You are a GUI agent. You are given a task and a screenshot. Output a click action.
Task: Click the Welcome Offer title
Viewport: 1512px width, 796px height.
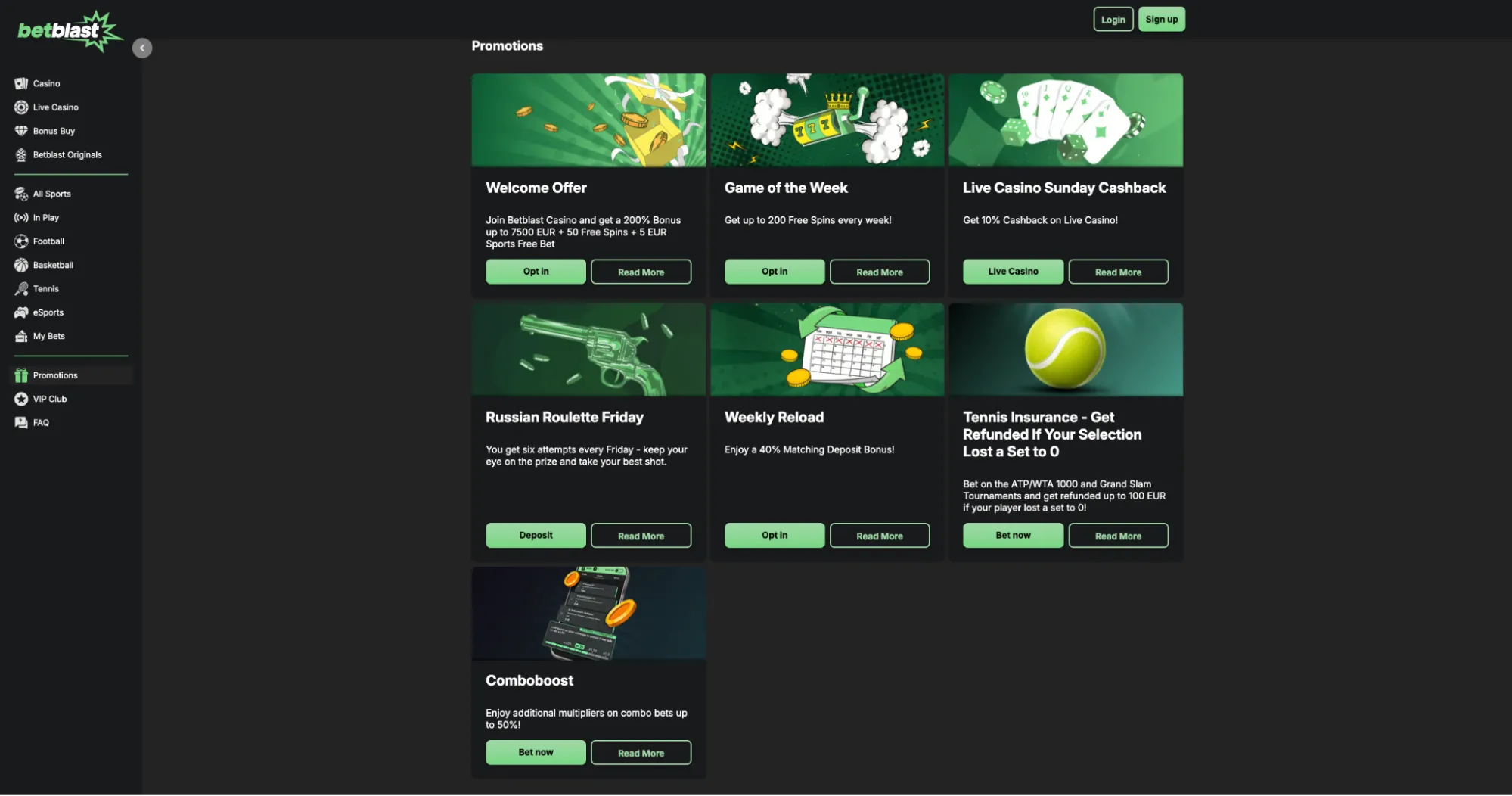tap(536, 188)
